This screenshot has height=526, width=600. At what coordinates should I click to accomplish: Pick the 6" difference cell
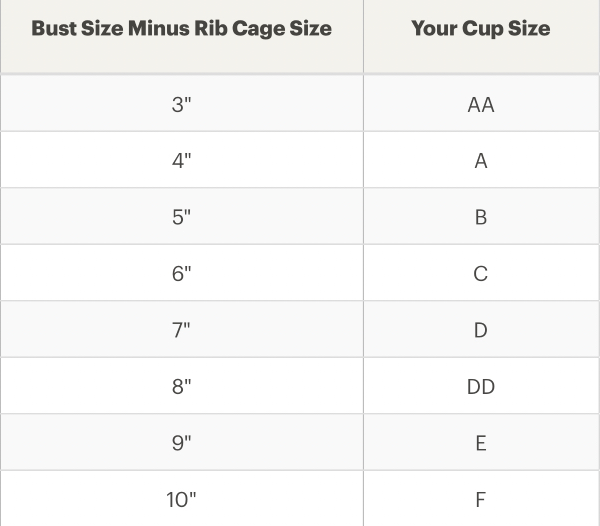pyautogui.click(x=181, y=273)
